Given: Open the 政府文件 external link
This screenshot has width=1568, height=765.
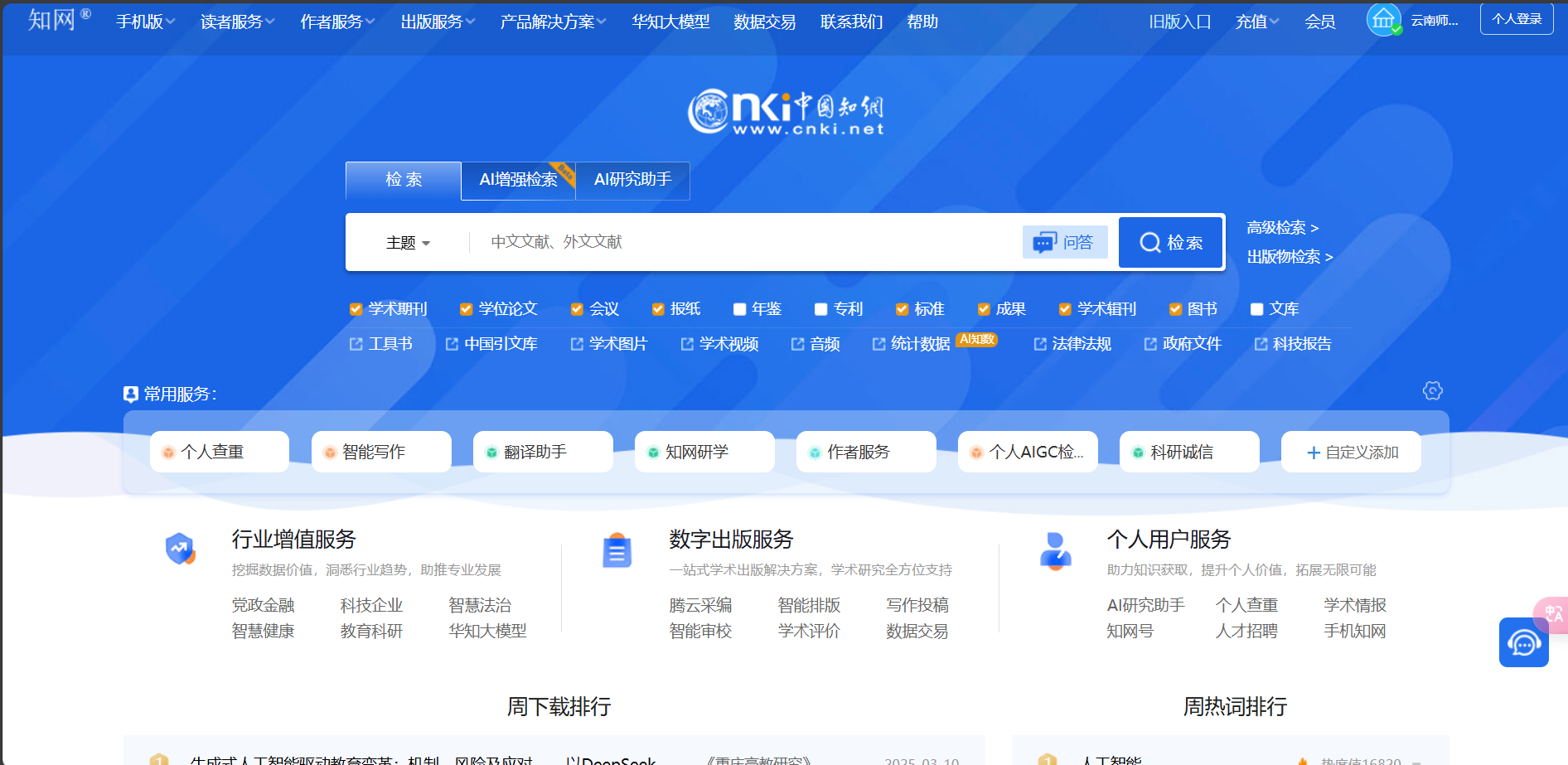Looking at the screenshot, I should [1183, 344].
